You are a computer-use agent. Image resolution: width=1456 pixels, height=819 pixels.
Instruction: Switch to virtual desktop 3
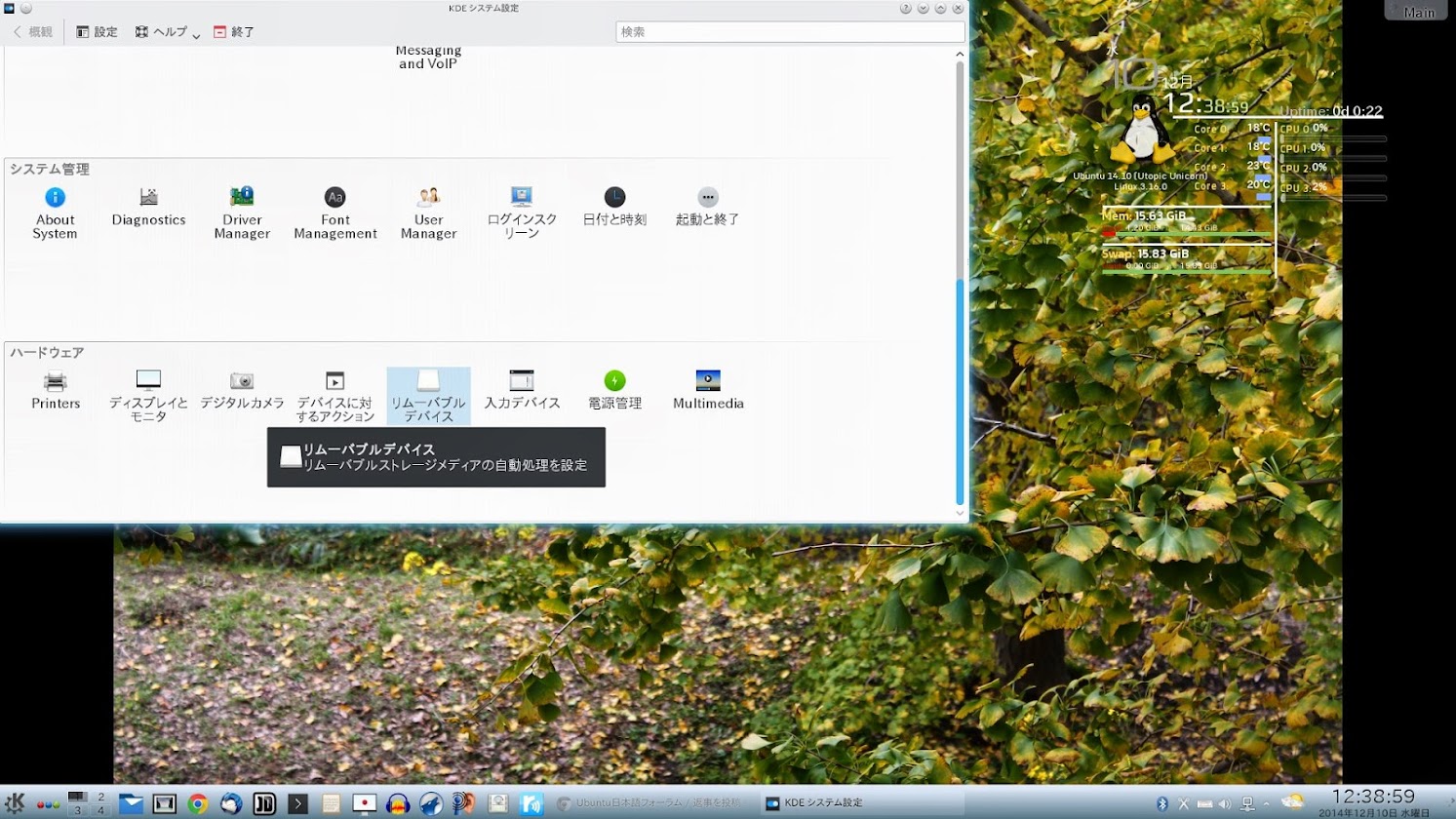click(x=77, y=810)
